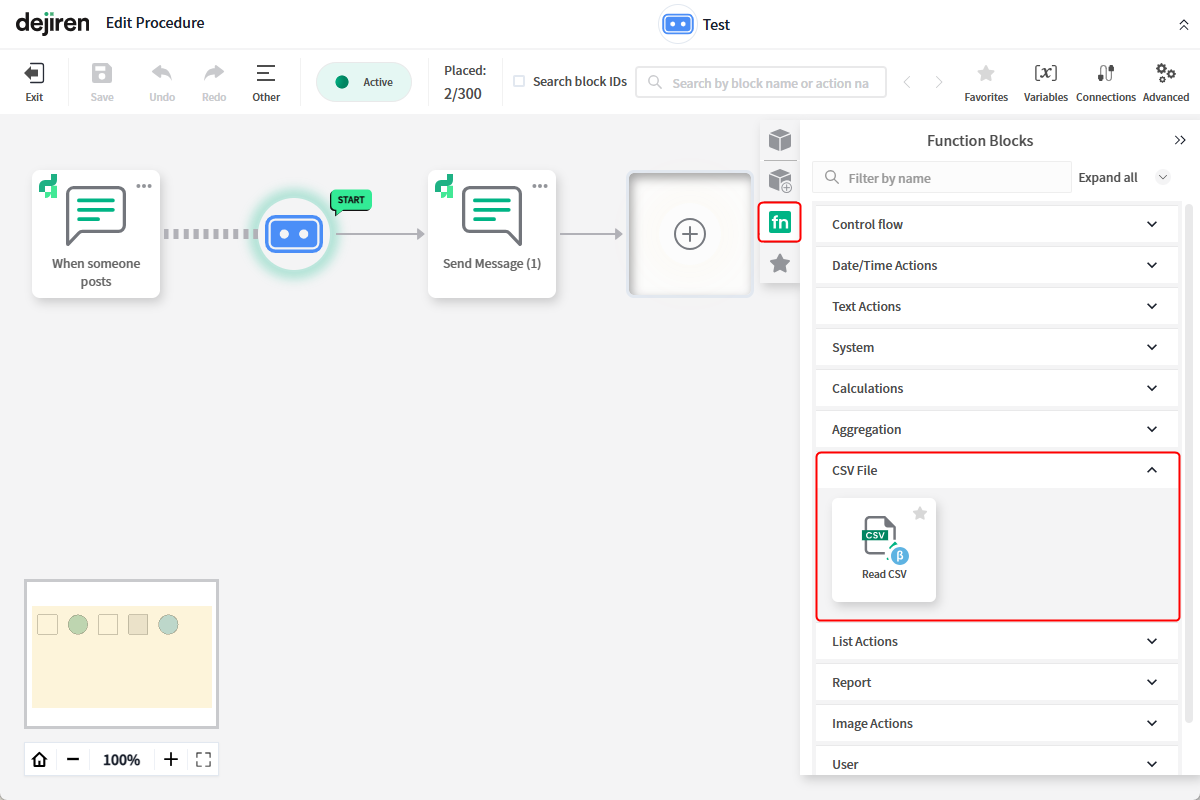
Task: Open Send Message (1) block options menu
Action: pos(540,186)
